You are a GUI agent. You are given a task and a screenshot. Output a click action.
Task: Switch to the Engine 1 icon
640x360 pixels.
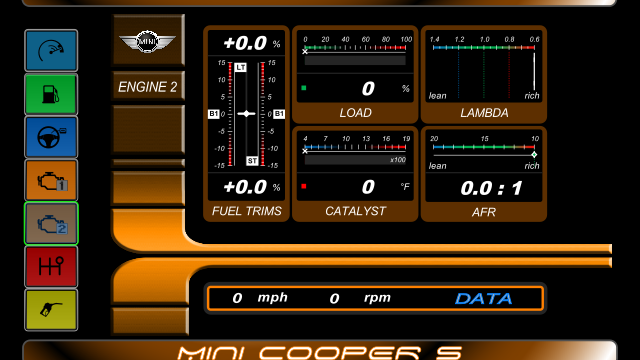tap(51, 180)
